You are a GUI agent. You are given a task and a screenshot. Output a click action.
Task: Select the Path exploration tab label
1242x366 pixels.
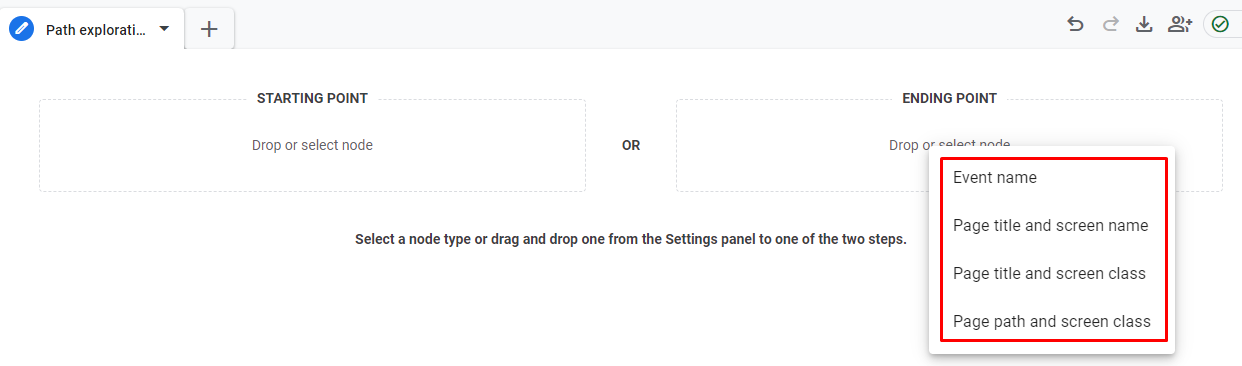[x=96, y=30]
